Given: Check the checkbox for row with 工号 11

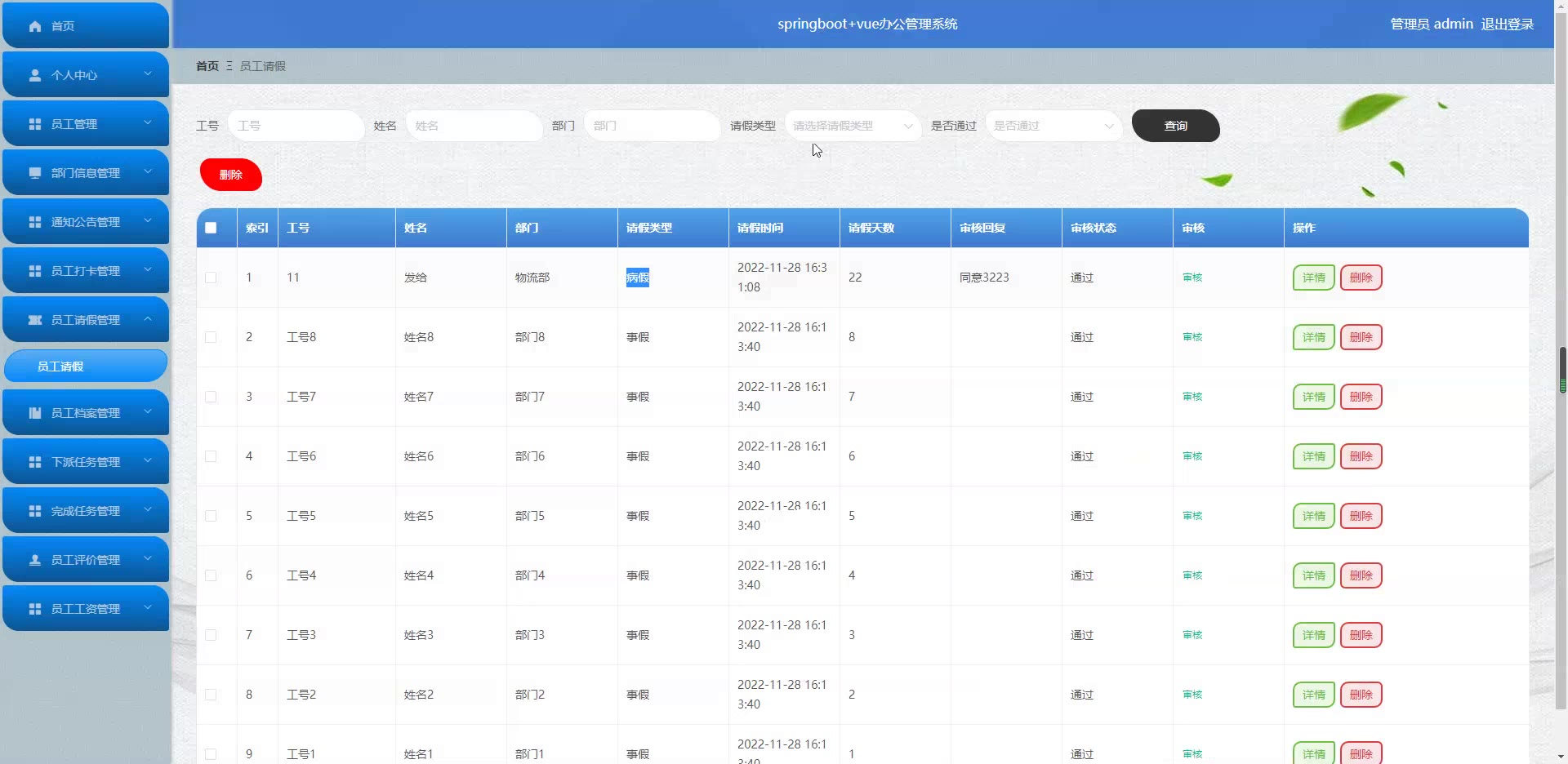Looking at the screenshot, I should [211, 278].
